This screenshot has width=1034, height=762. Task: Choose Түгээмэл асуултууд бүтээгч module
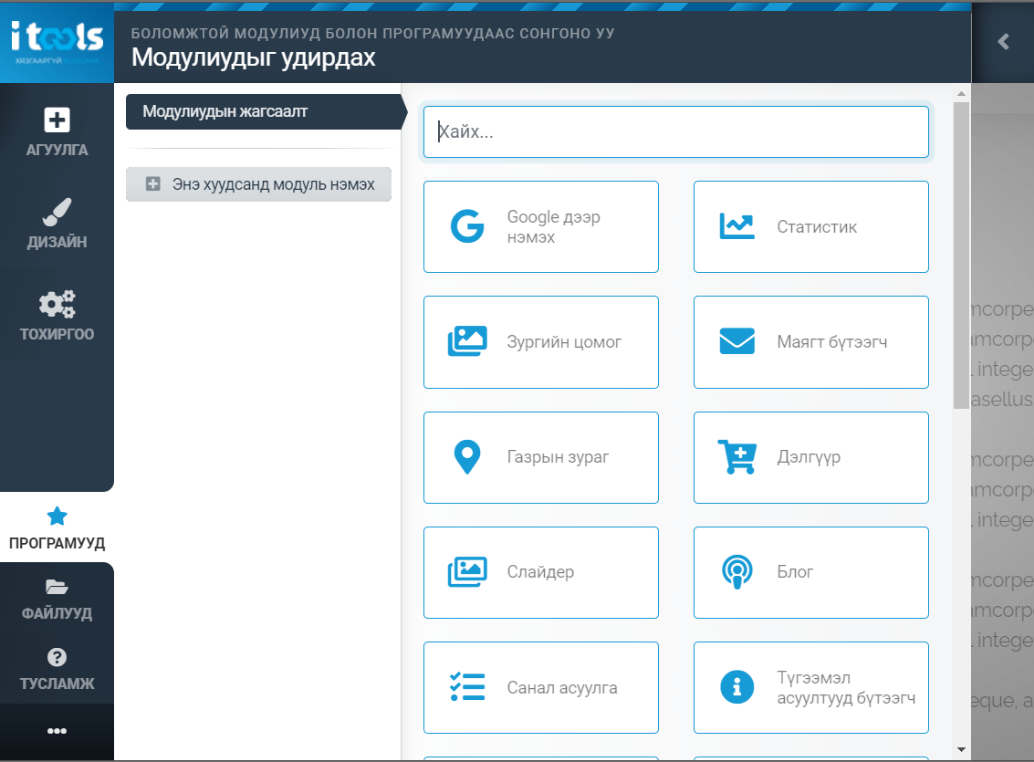811,688
